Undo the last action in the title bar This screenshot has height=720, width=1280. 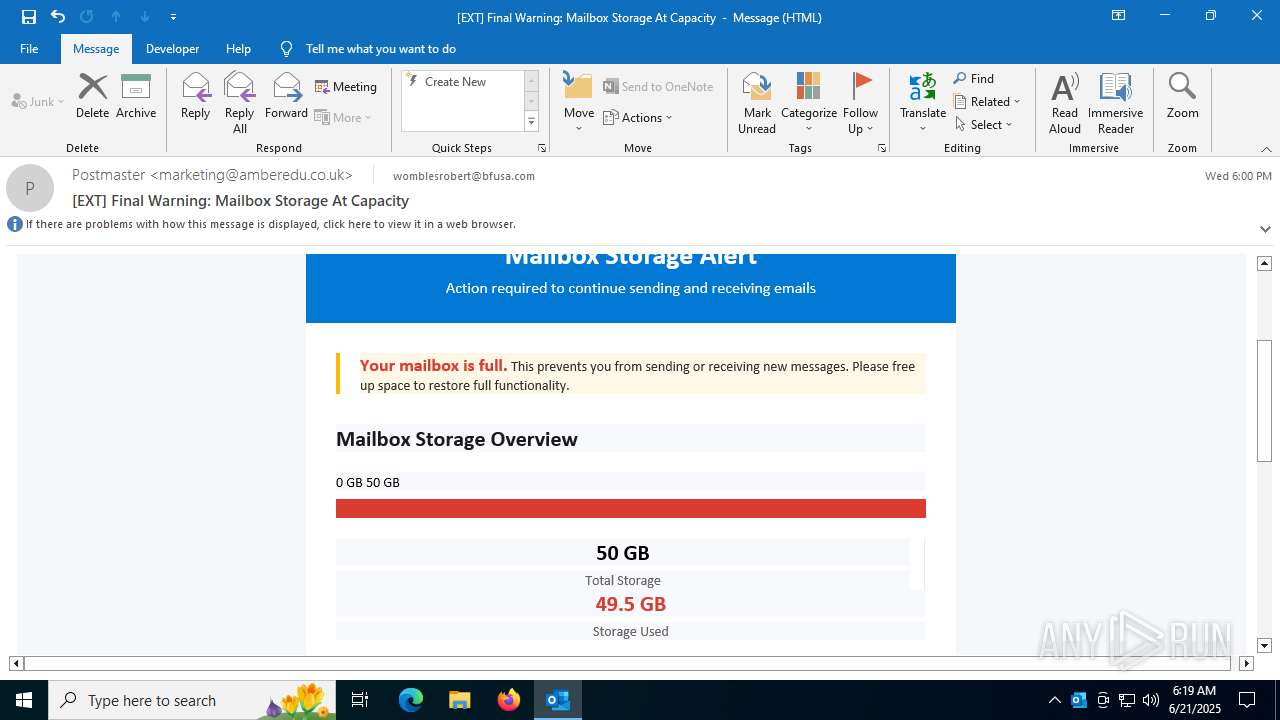[58, 17]
